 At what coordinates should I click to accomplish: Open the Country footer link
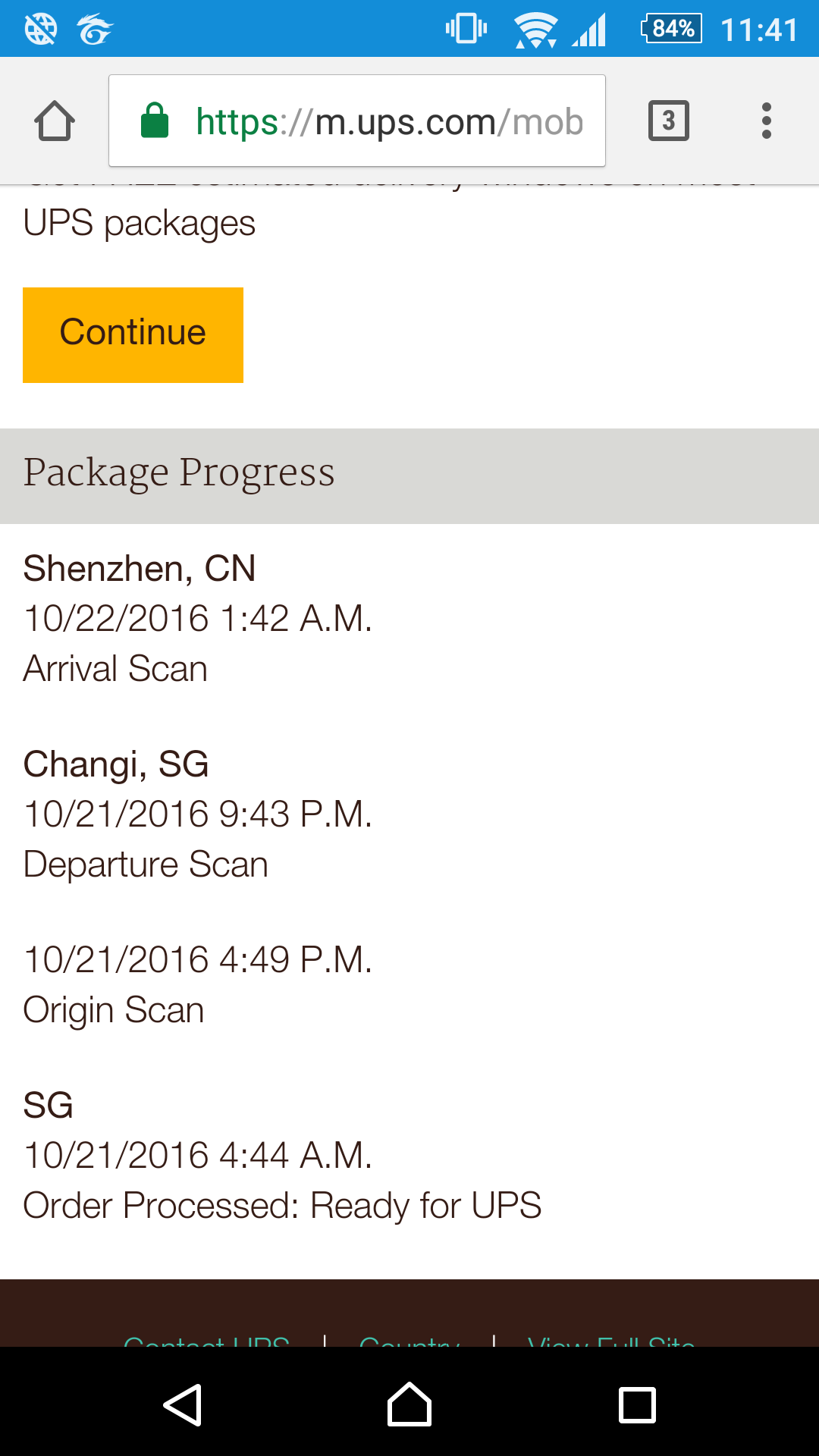pos(409,1340)
